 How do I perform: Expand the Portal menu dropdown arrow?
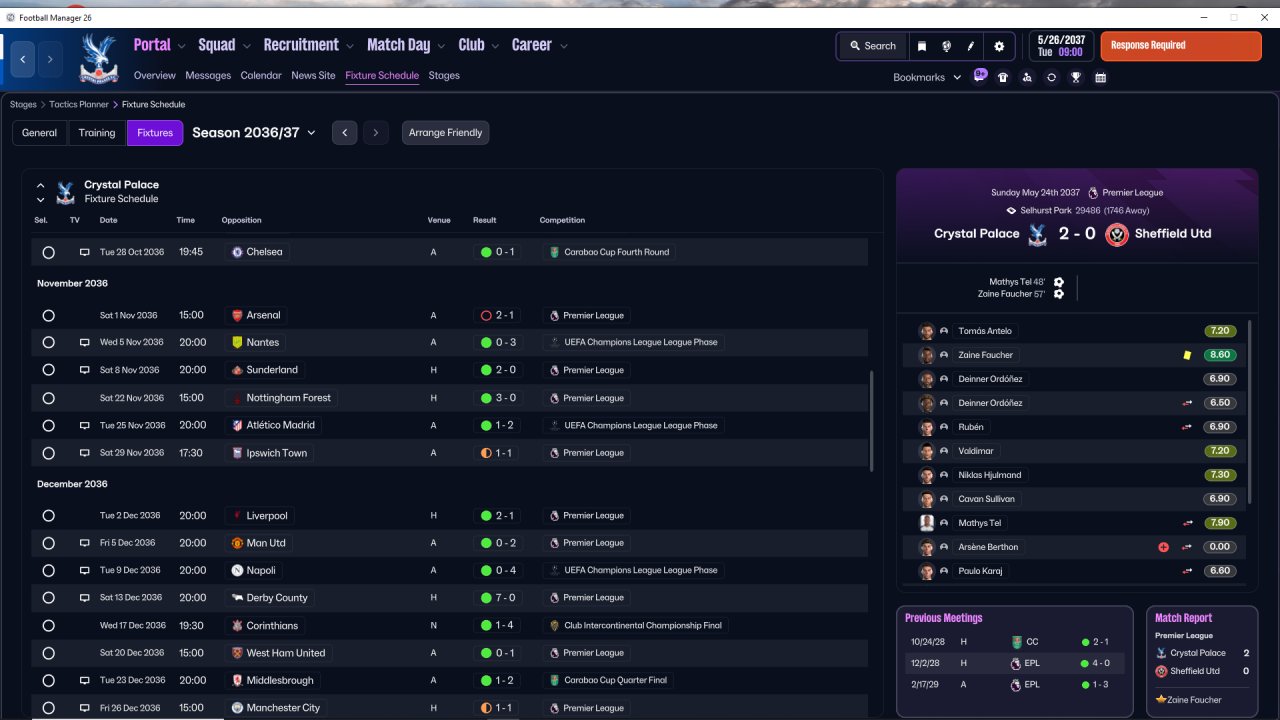[182, 46]
